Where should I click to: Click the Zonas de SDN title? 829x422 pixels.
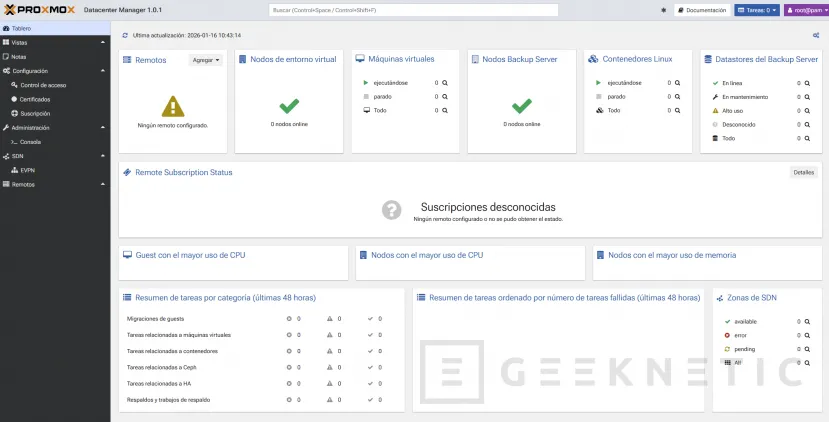point(752,298)
